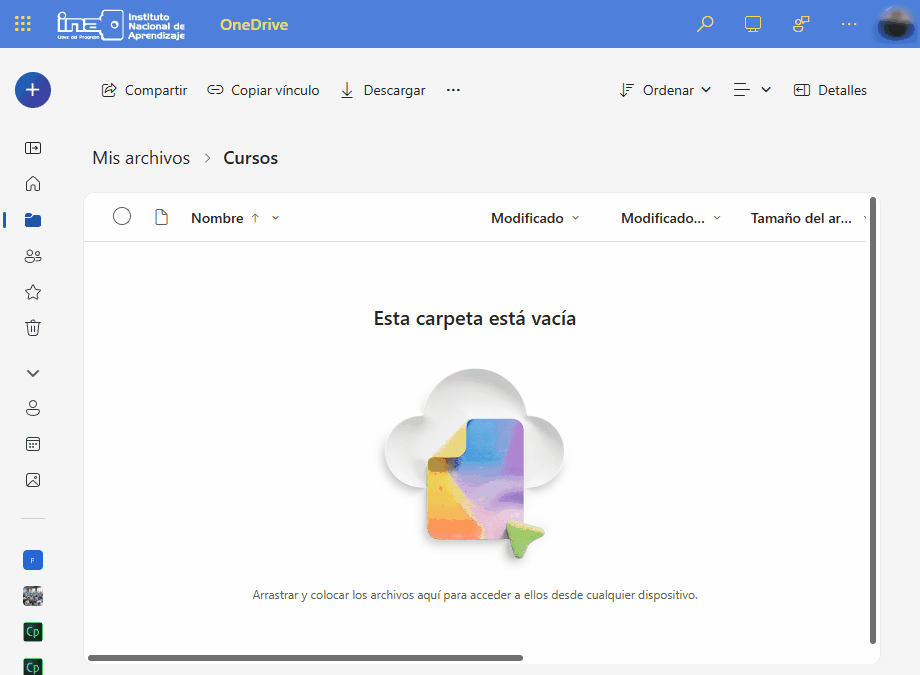
Task: Open the toolbar more options ellipsis
Action: click(453, 90)
